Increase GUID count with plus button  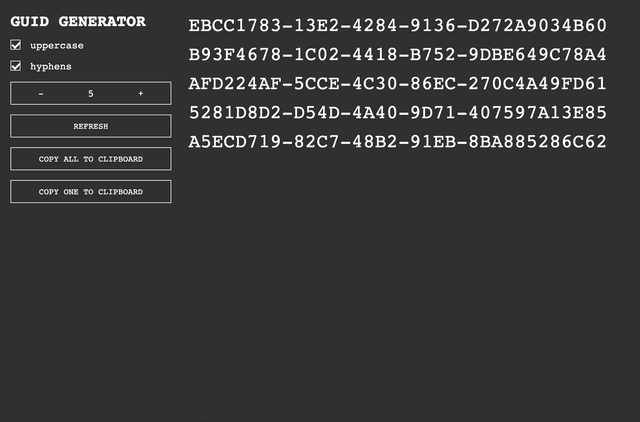140,93
